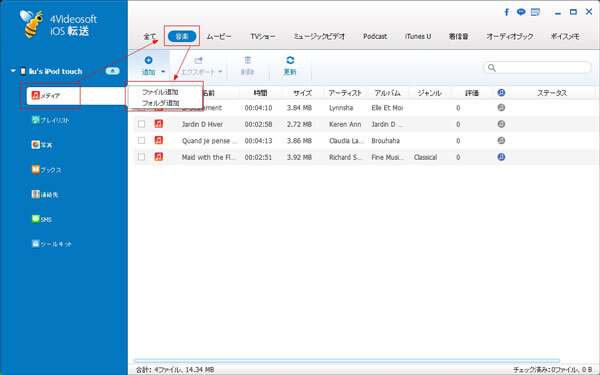Expand the 追加 dropdown arrow
This screenshot has width=600, height=375.
[x=163, y=72]
